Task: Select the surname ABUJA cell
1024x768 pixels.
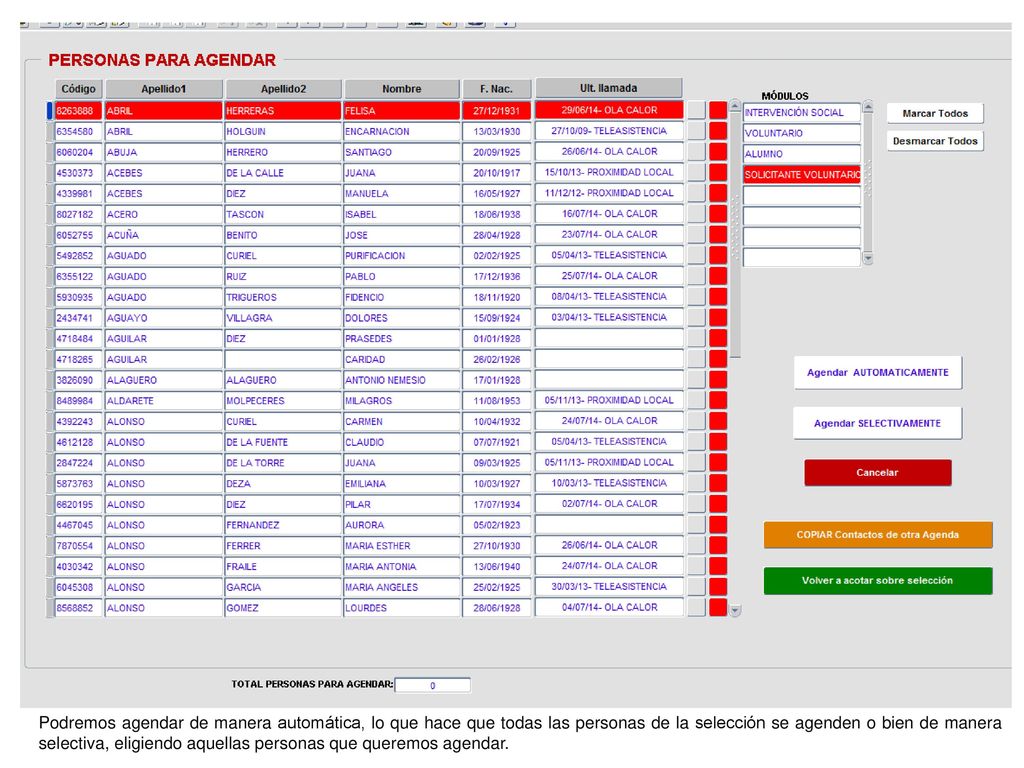Action: click(164, 152)
